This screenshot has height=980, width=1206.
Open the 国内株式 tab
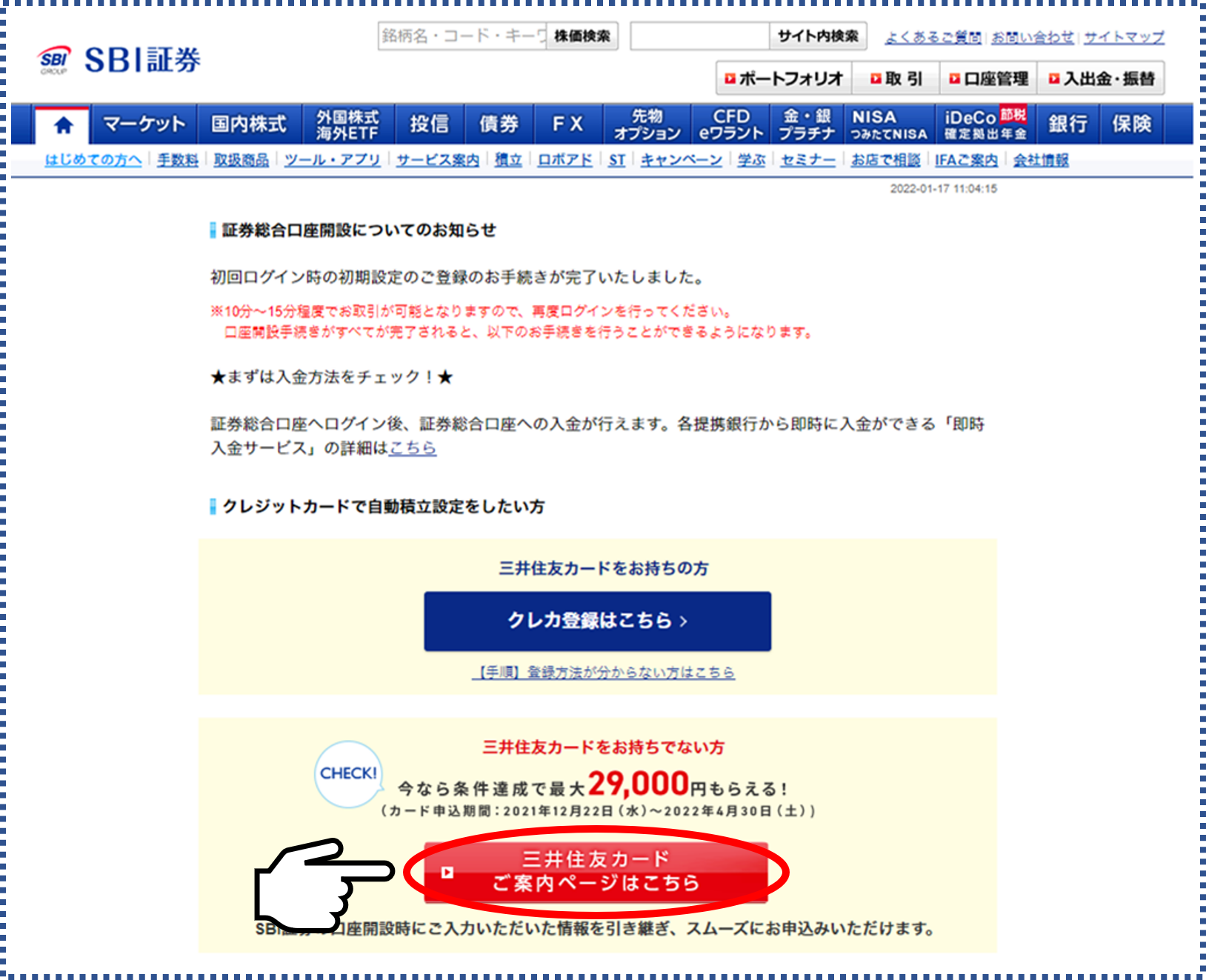pyautogui.click(x=249, y=124)
